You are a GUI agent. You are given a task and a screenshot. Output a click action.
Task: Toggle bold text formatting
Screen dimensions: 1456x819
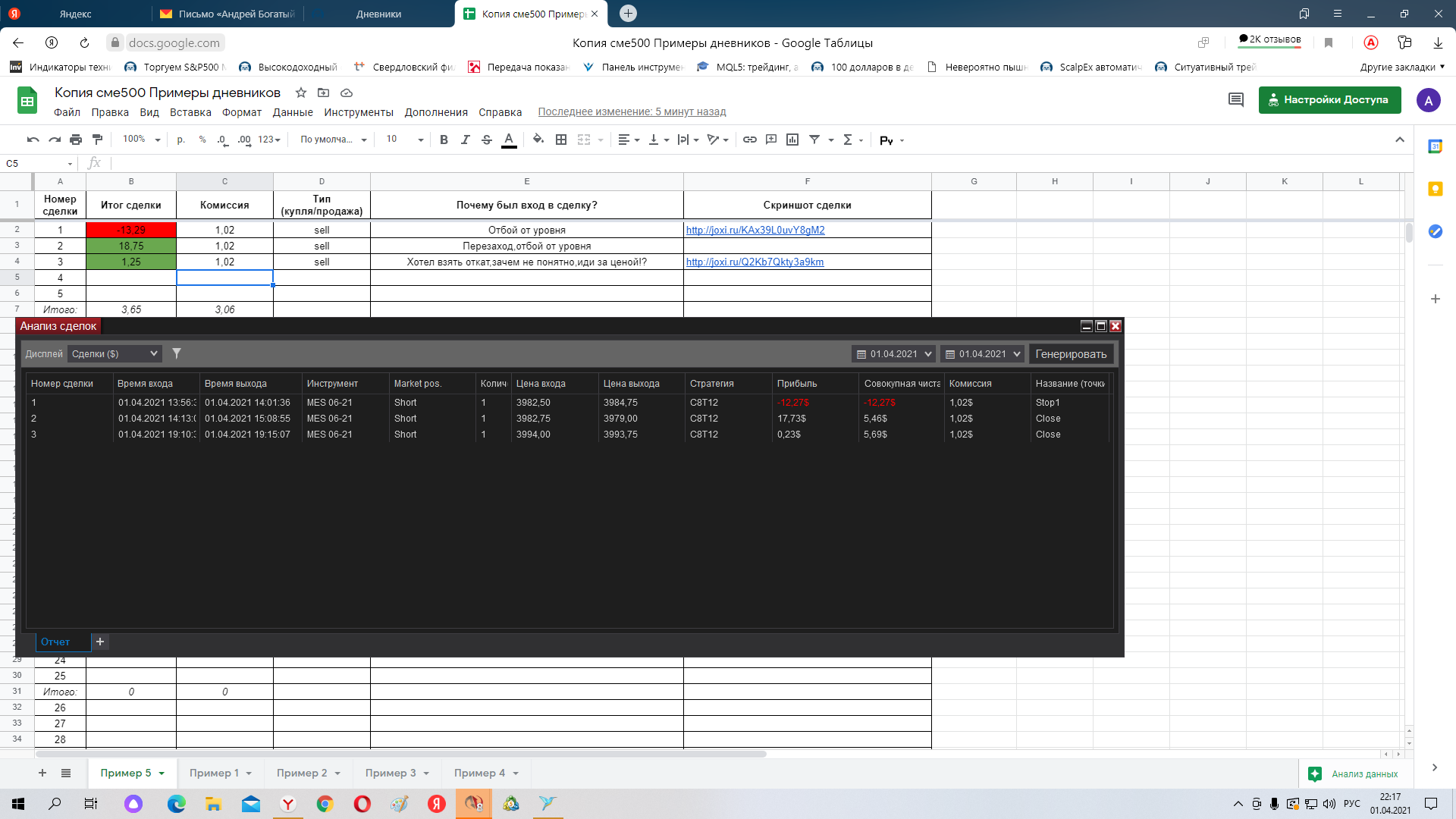click(x=444, y=140)
